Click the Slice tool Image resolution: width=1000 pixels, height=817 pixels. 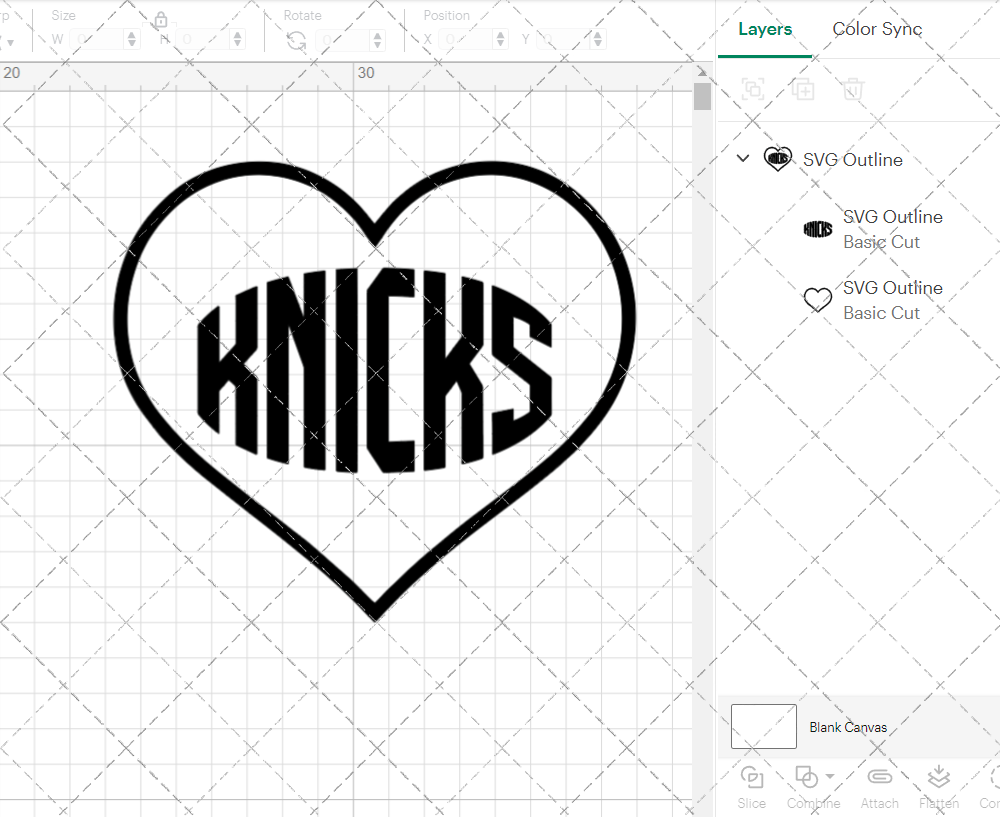[751, 788]
